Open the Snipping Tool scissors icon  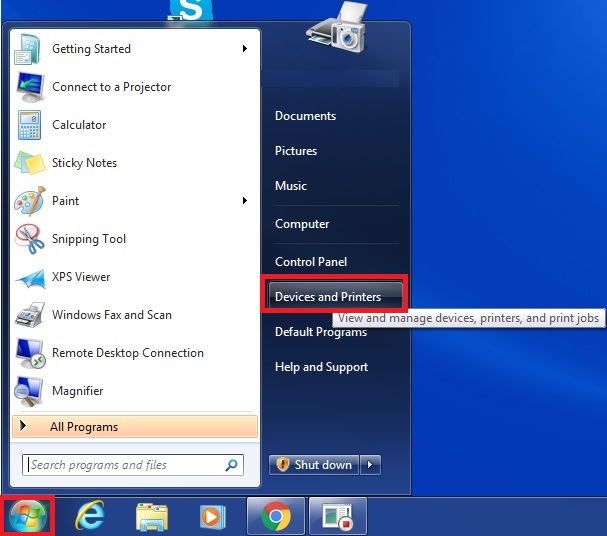pyautogui.click(x=30, y=239)
